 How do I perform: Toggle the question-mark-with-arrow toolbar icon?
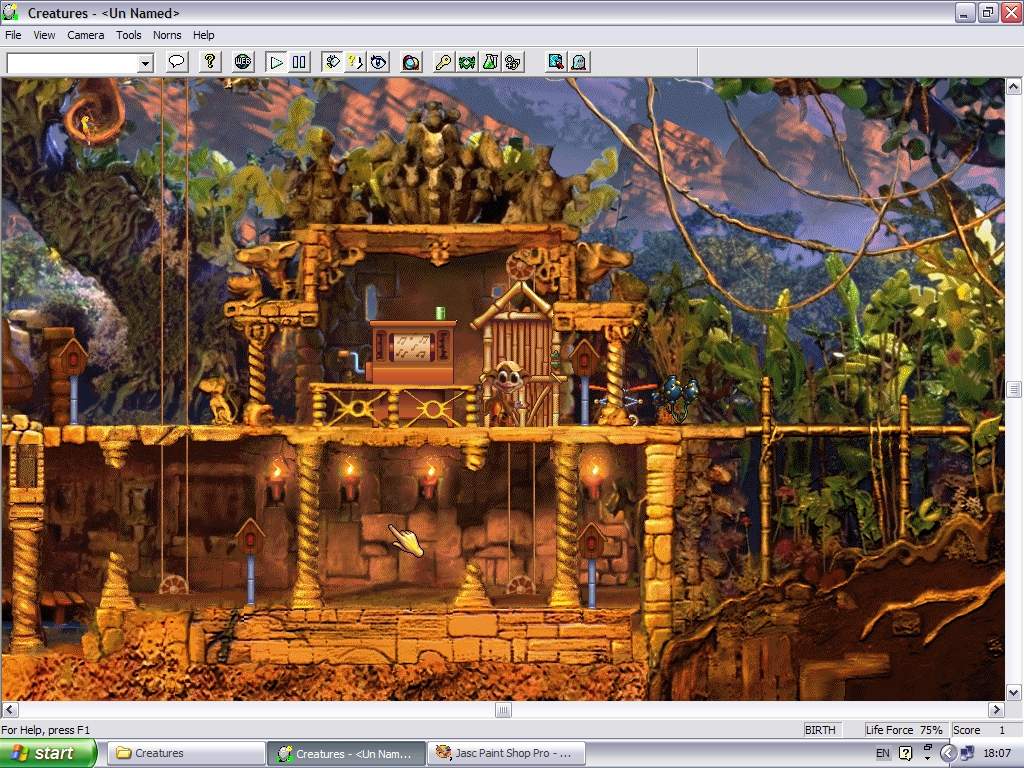coord(355,62)
